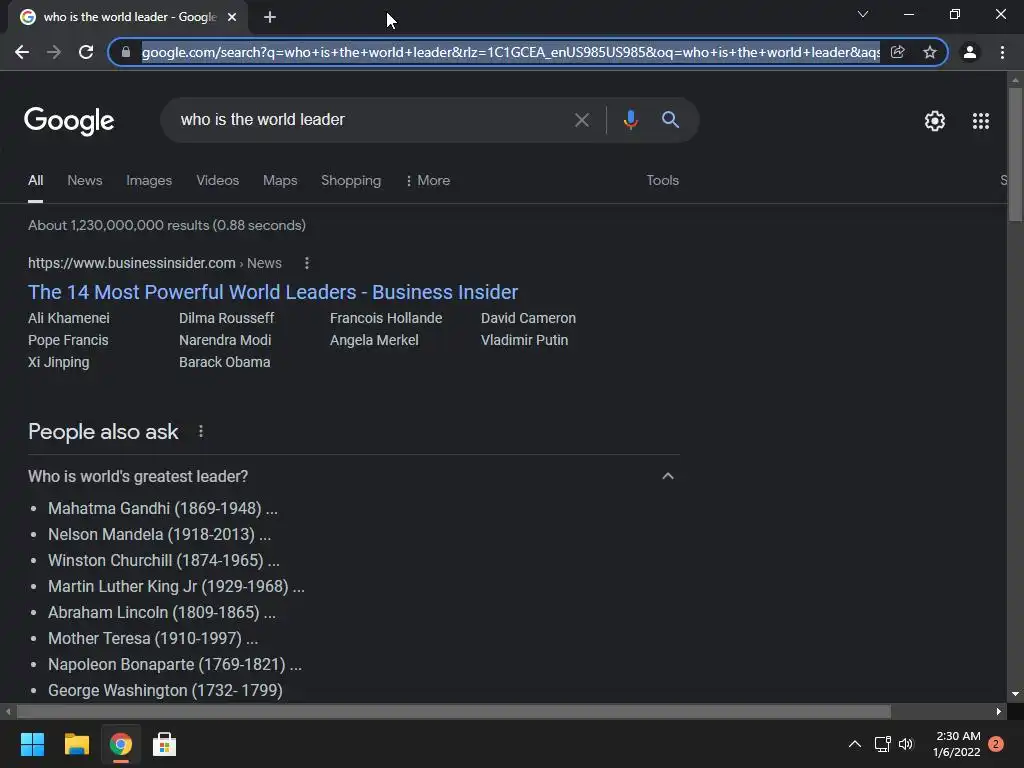This screenshot has width=1024, height=768.
Task: Click the Barack Obama link
Action: [225, 362]
